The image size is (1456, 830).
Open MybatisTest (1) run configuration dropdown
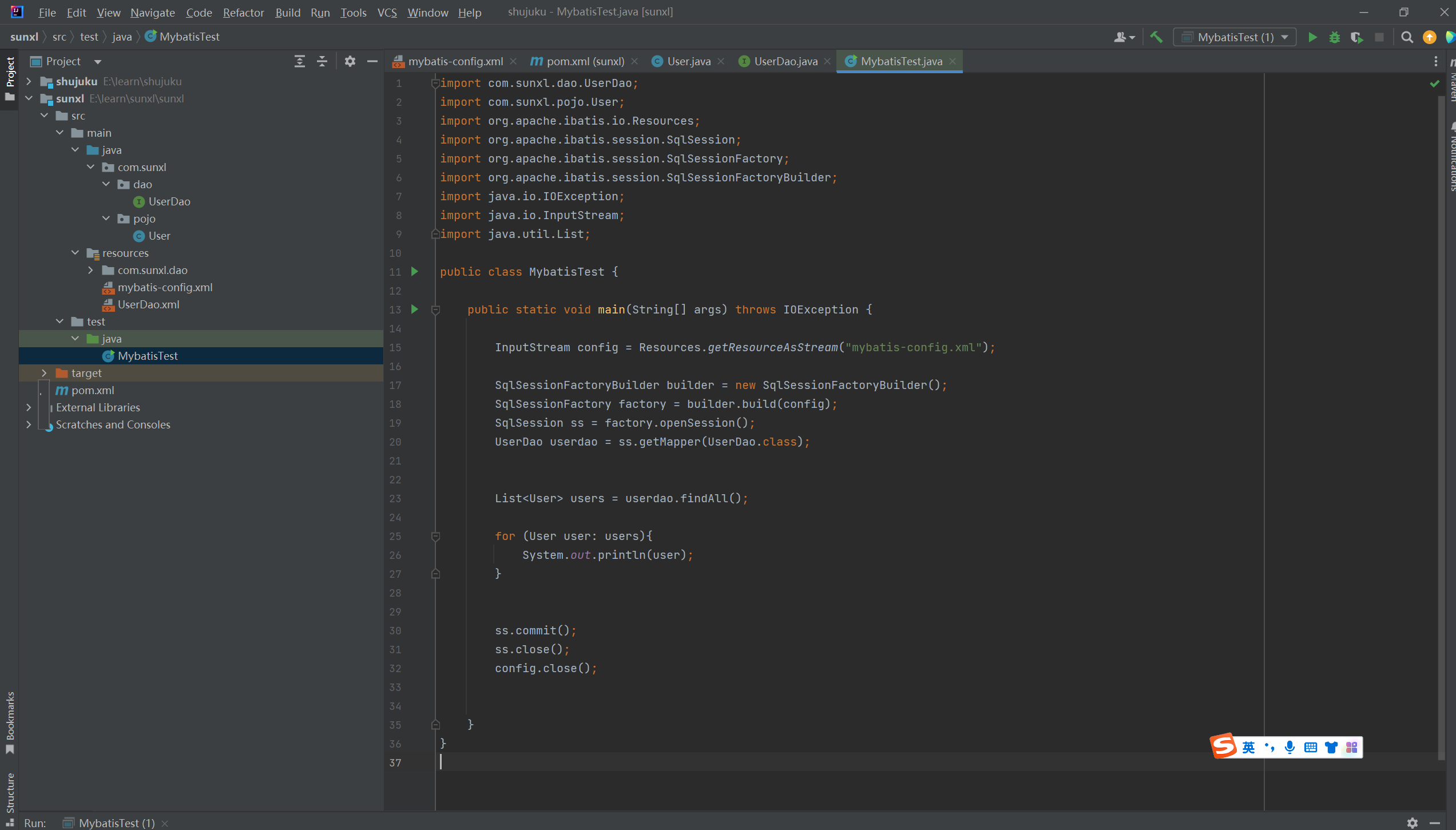pos(1235,38)
